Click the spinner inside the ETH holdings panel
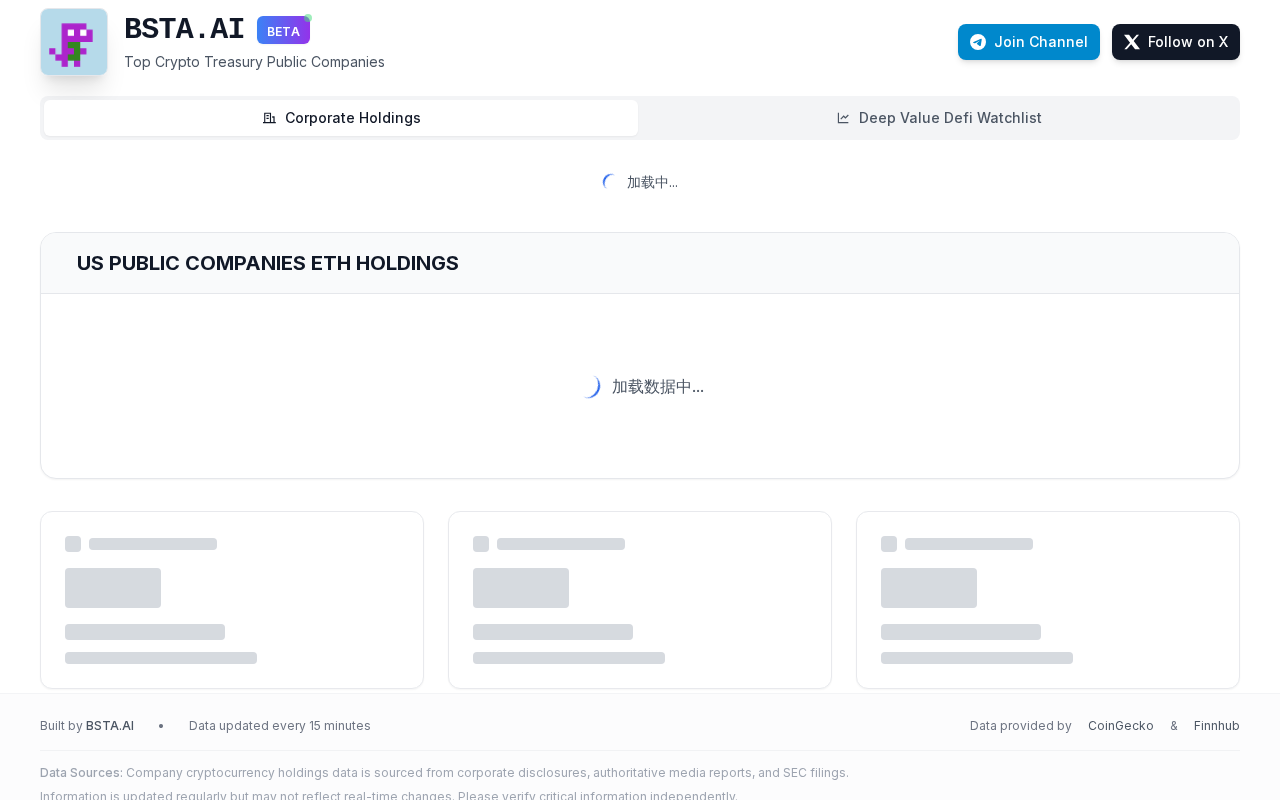The image size is (1280, 800). pyautogui.click(x=590, y=387)
